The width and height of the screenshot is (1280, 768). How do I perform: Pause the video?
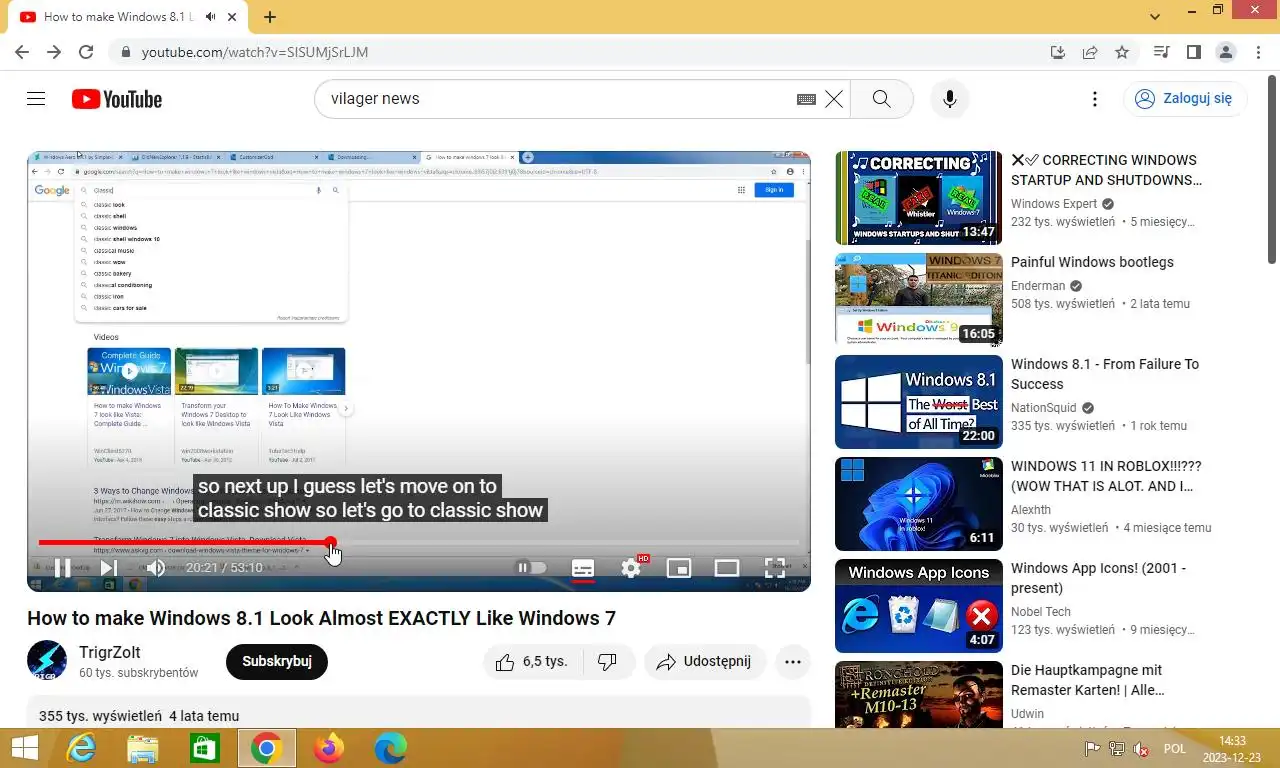tap(61, 568)
